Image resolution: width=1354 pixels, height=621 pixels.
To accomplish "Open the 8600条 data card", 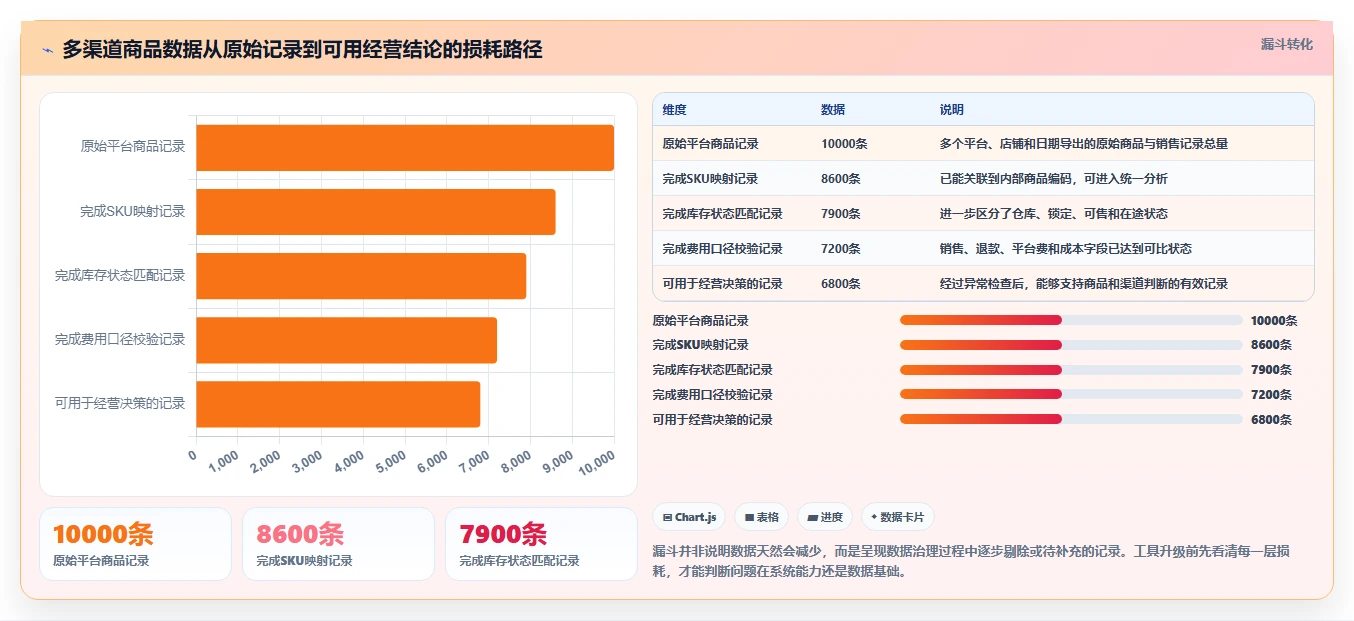I will [338, 544].
